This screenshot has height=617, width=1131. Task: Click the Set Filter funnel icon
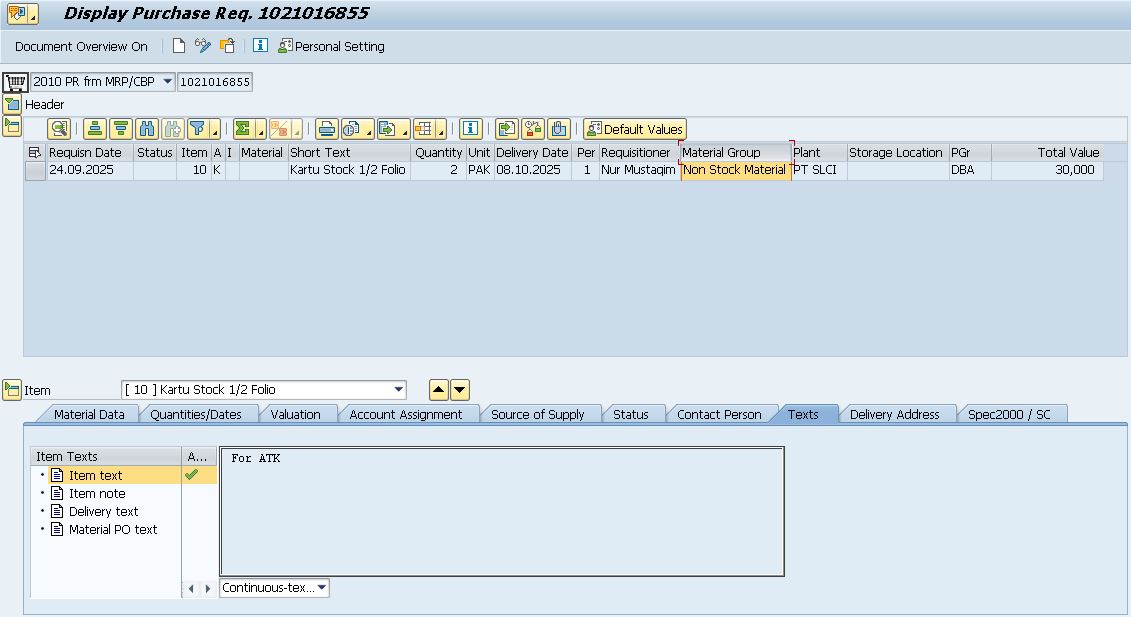click(x=198, y=129)
